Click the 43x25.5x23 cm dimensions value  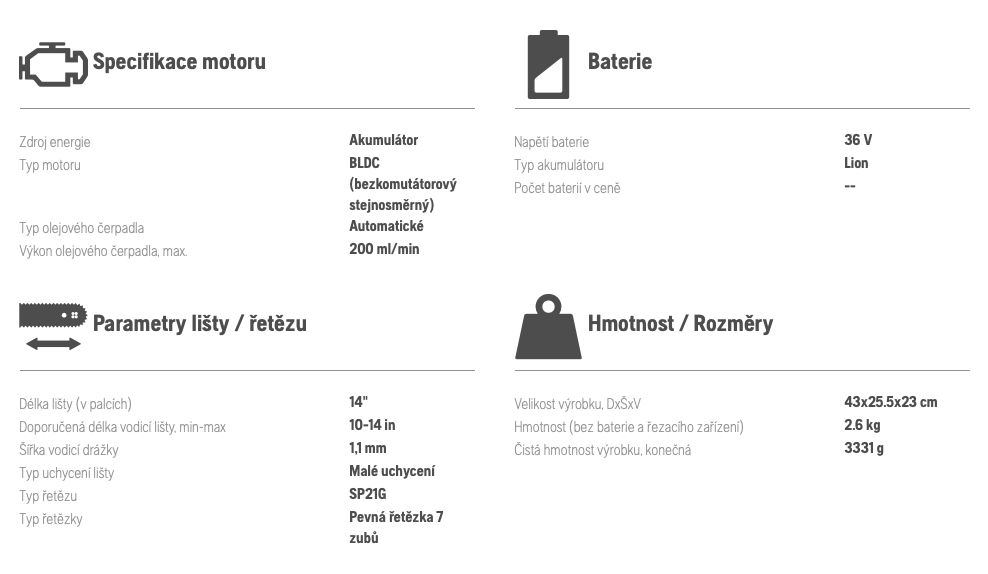coord(890,402)
